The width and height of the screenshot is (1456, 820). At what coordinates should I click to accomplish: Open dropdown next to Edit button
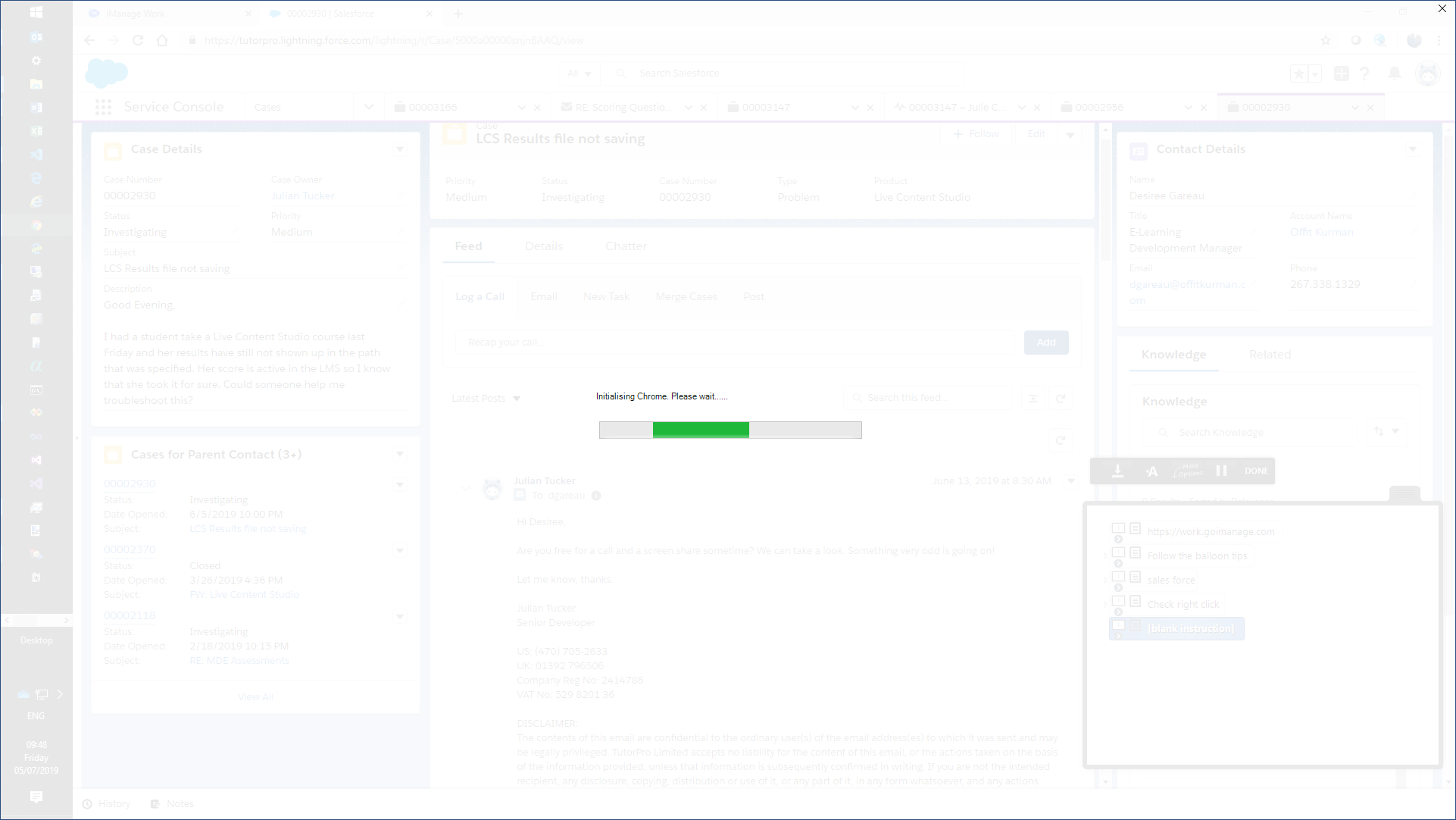(1070, 135)
